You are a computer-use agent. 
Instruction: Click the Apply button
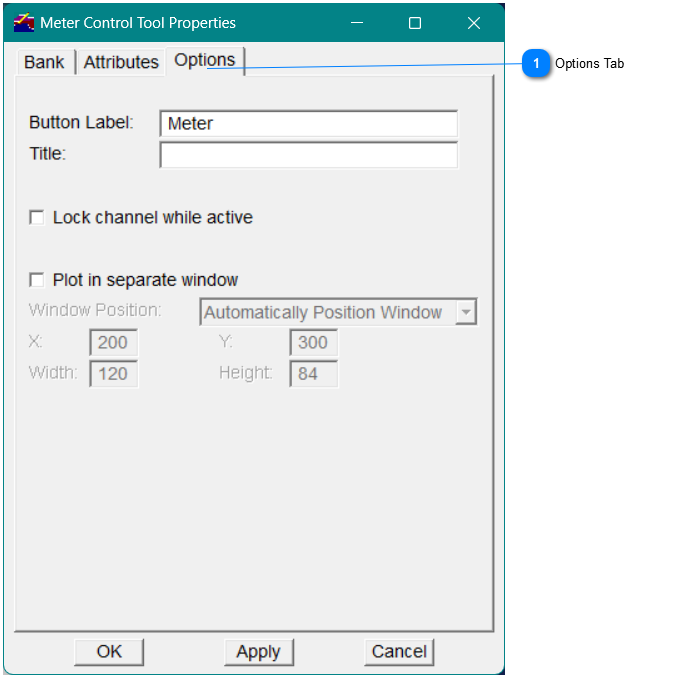258,652
